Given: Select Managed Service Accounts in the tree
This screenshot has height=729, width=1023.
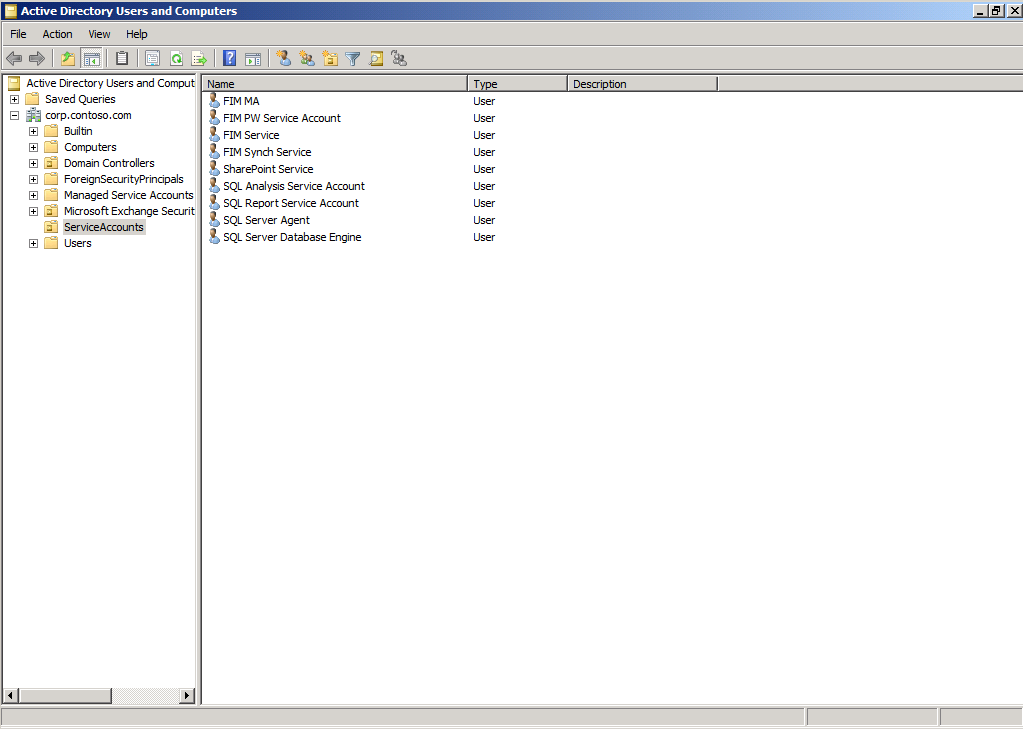Looking at the screenshot, I should 129,195.
